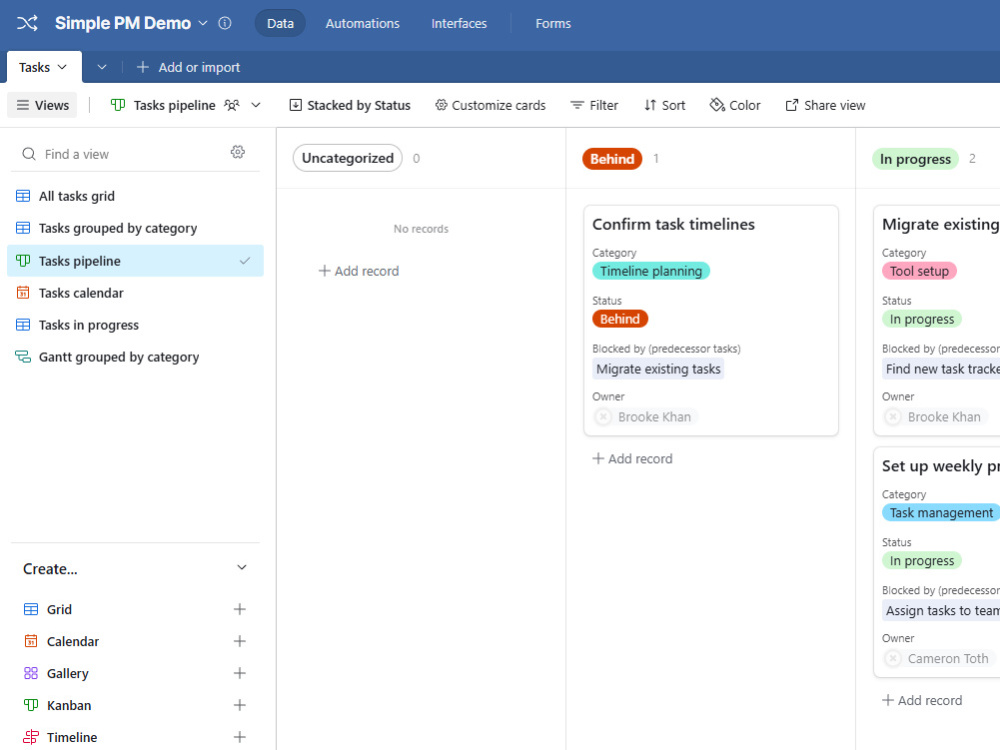The height and width of the screenshot is (750, 1000).
Task: Click Brooke Khan on Confirm task timelines card
Action: pyautogui.click(x=645, y=416)
